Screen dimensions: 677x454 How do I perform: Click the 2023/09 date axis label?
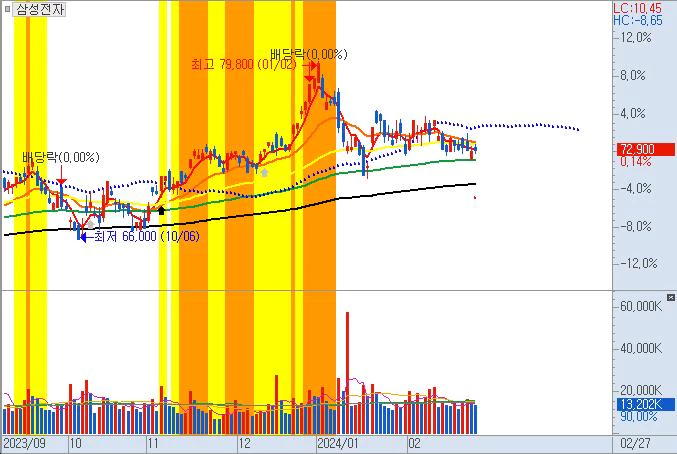24,444
